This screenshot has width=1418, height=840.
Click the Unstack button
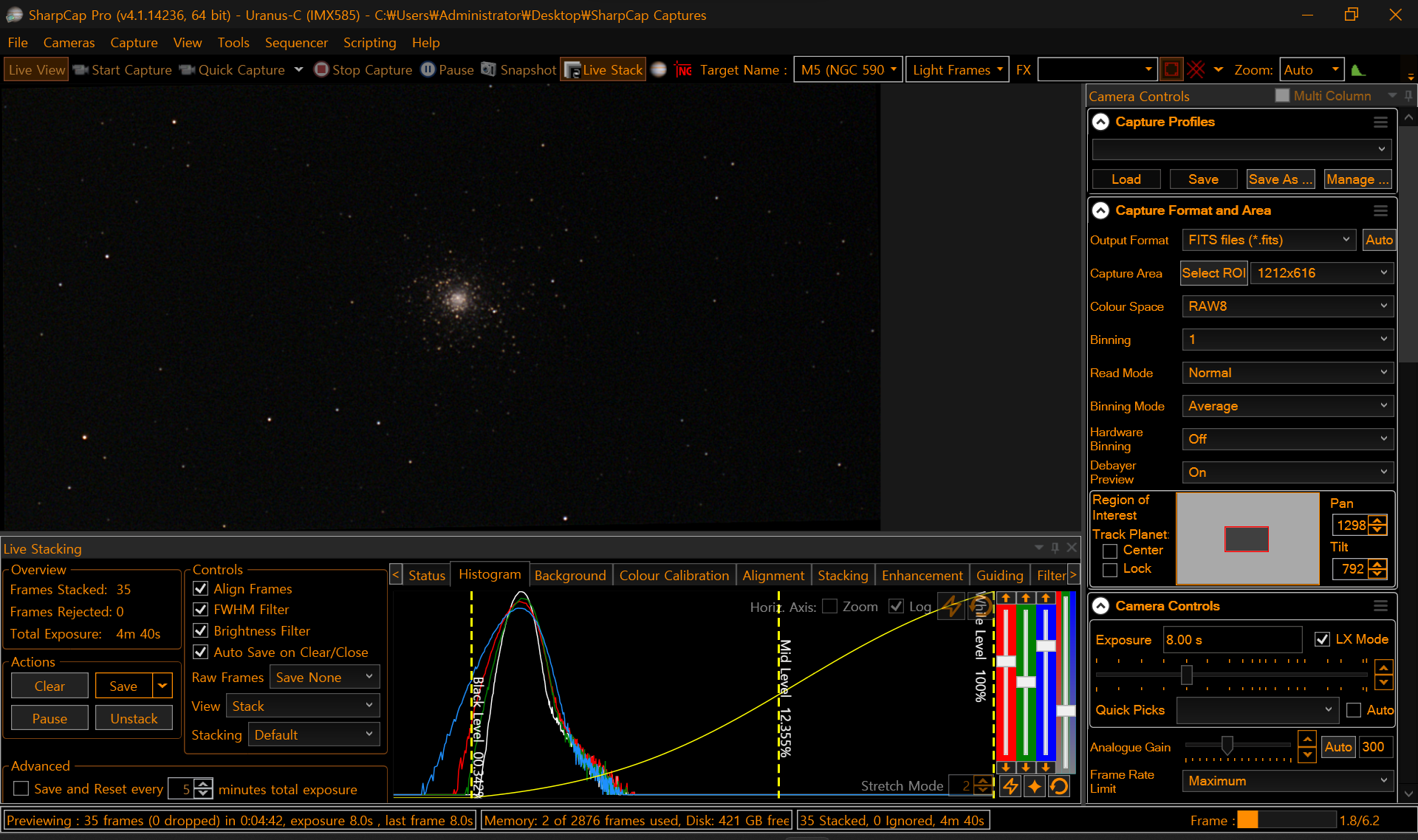click(x=134, y=718)
